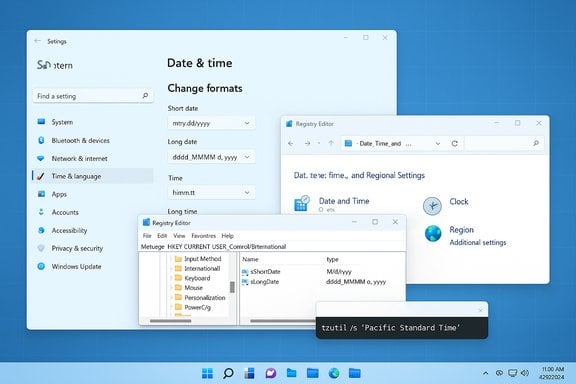Viewport: 576px width, 384px height.
Task: Click the volume icon in system tray
Action: [525, 373]
